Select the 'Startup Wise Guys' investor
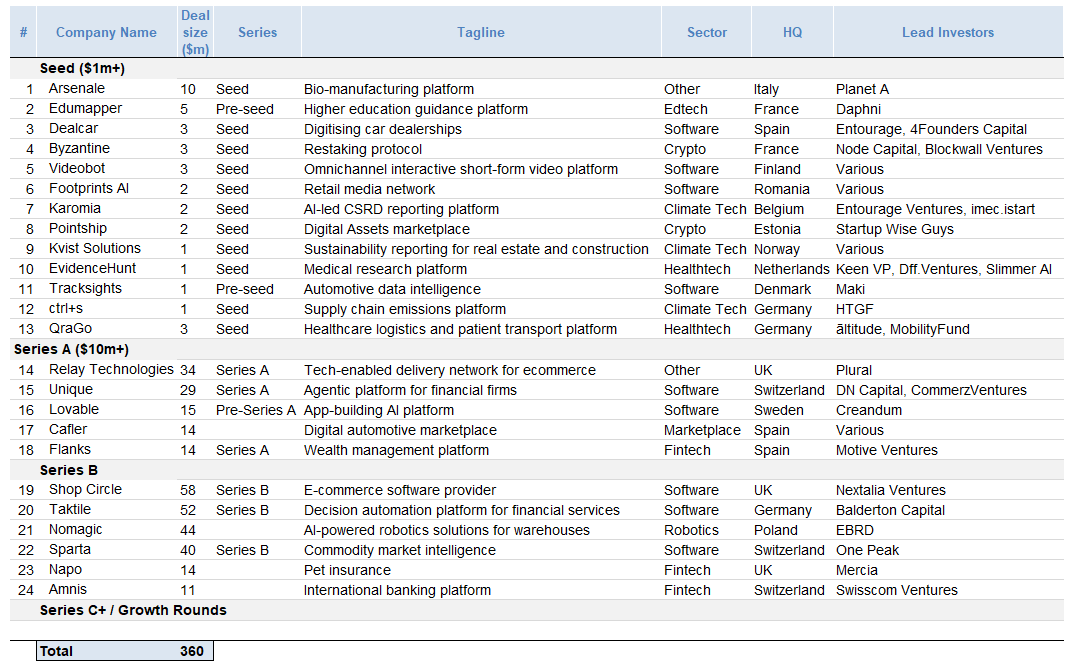Viewport: 1077px width, 672px height. point(894,229)
